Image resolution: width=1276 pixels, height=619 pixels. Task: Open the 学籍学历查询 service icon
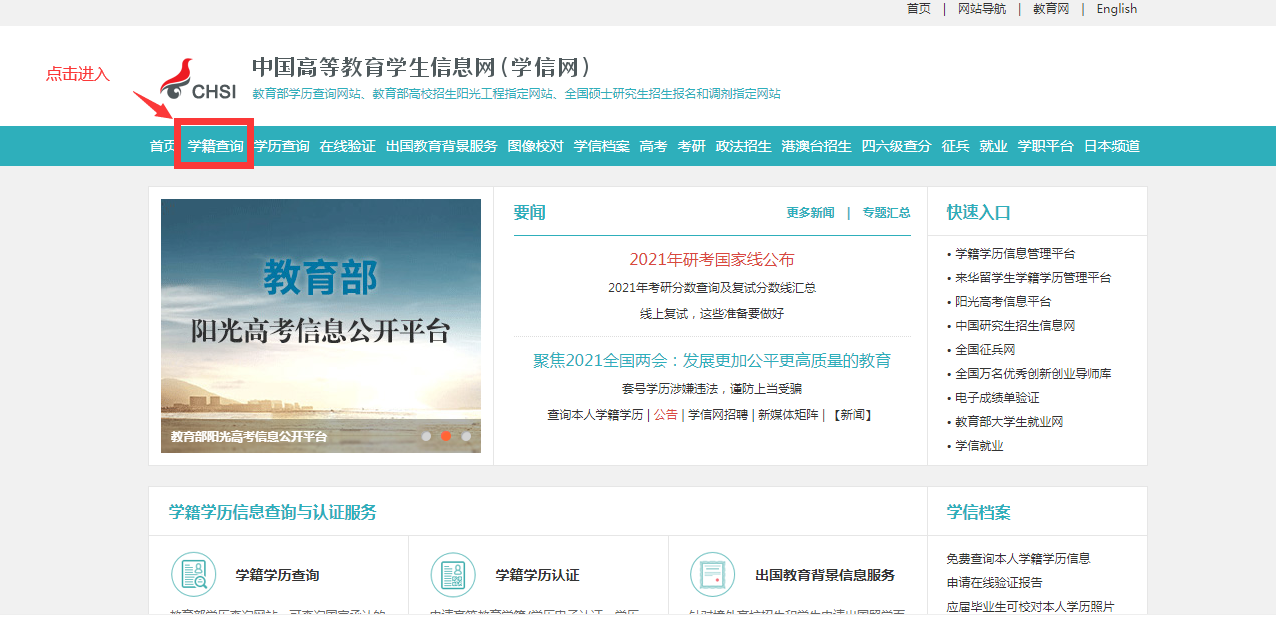pos(193,575)
